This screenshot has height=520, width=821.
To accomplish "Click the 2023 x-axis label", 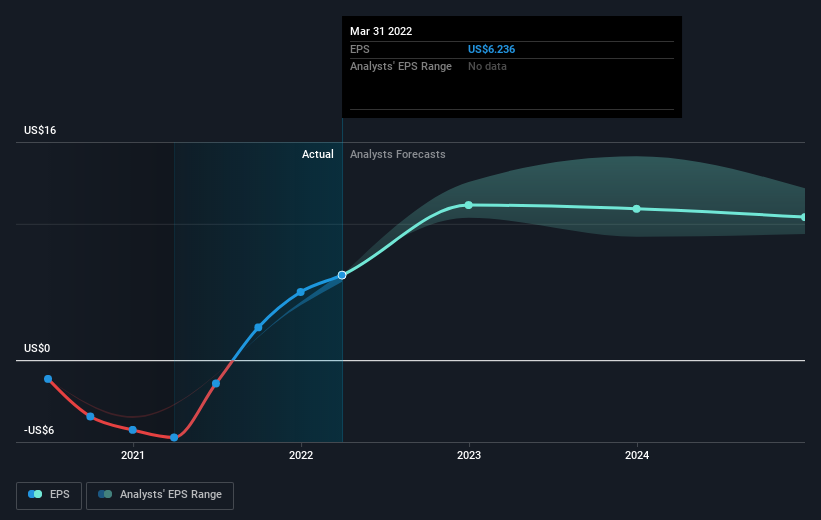I will pos(469,455).
